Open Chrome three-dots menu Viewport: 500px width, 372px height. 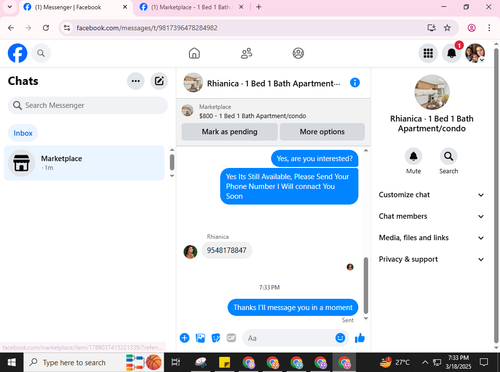coord(489,28)
